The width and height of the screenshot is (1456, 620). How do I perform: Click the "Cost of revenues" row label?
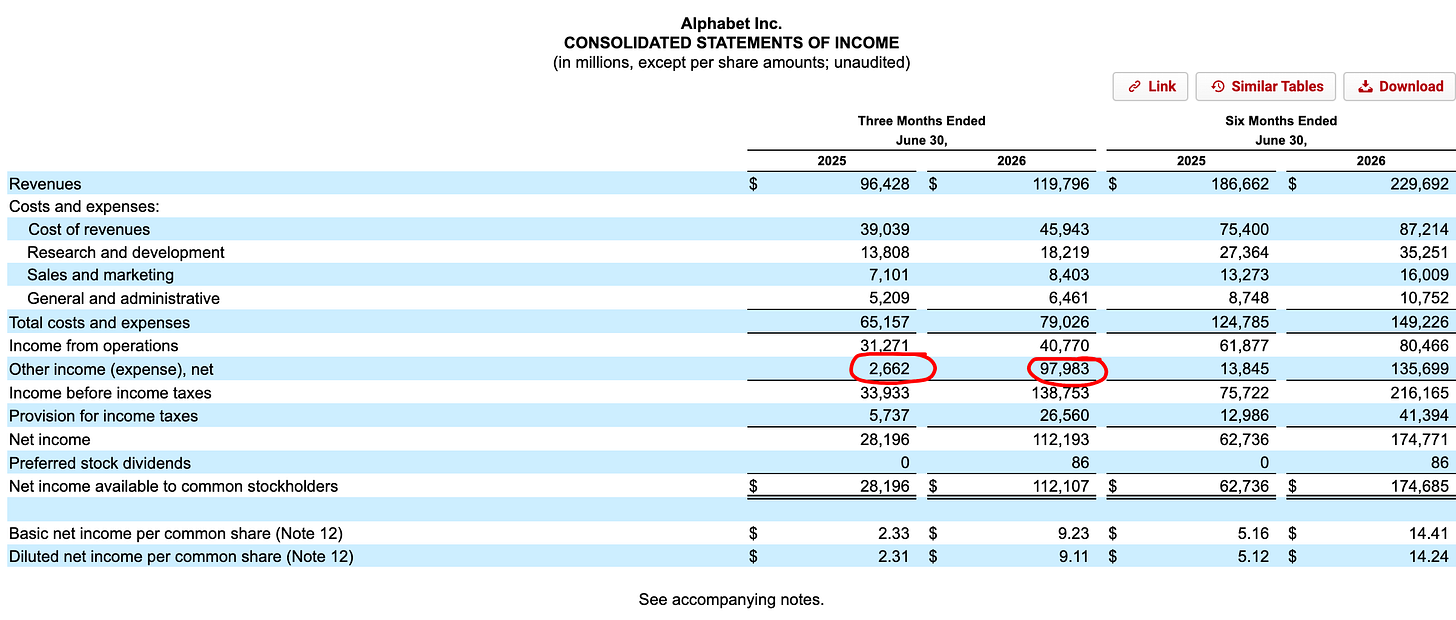[89, 230]
